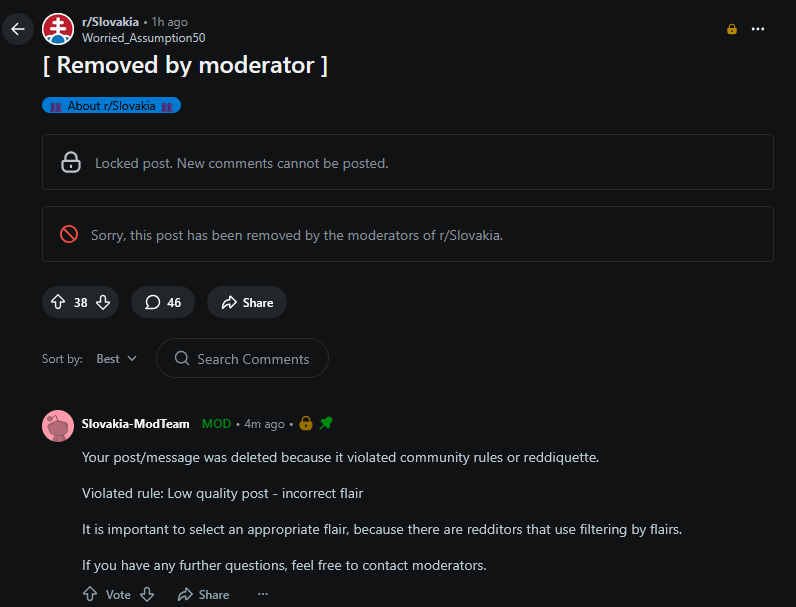The image size is (796, 607).
Task: Downvote the Slovakia-ModTeam comment
Action: point(147,594)
